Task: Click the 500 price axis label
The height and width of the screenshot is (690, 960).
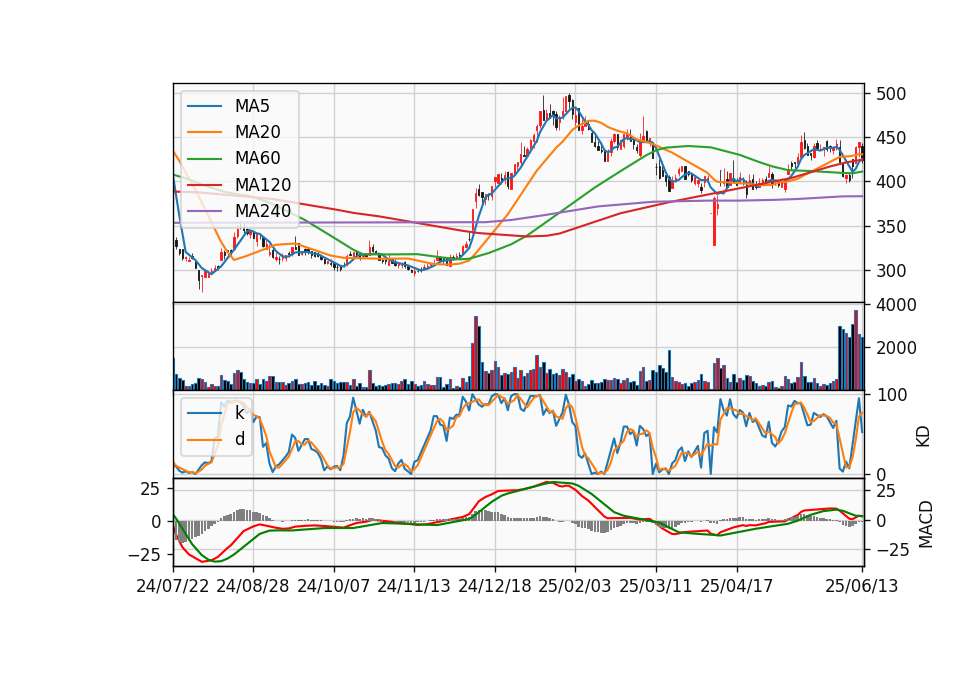Action: pos(891,94)
